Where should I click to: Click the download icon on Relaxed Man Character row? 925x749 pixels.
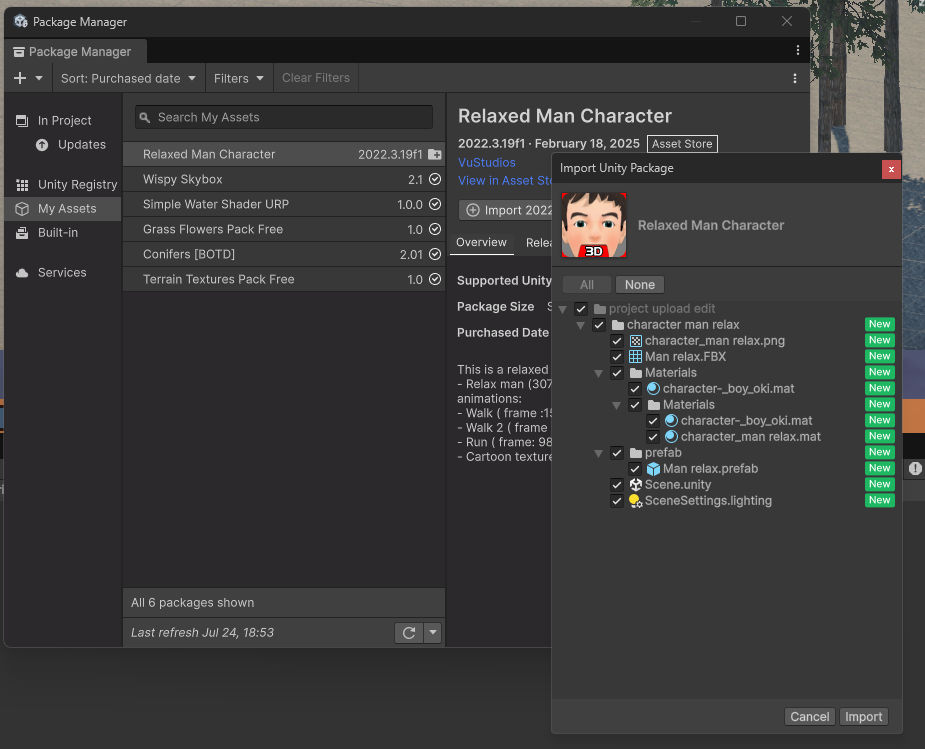[434, 155]
